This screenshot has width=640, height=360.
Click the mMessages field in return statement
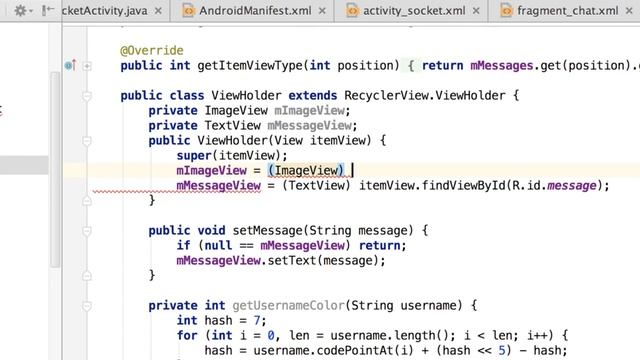click(502, 65)
